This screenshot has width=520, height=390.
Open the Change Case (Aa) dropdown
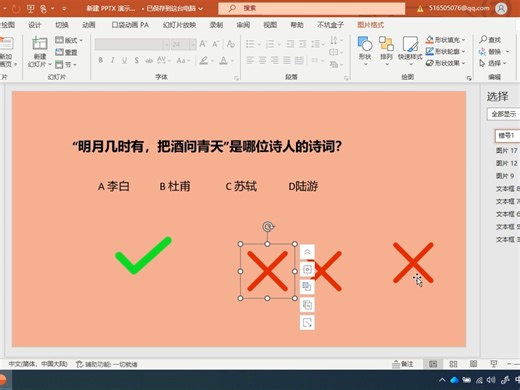coord(183,61)
